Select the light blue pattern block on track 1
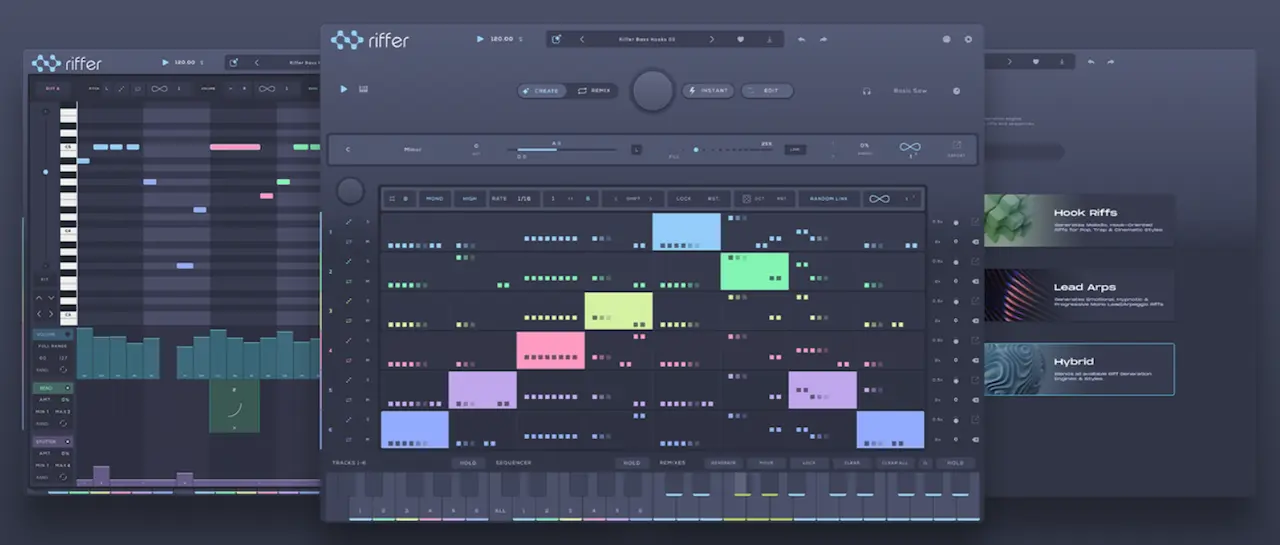The image size is (1280, 545). pos(686,231)
